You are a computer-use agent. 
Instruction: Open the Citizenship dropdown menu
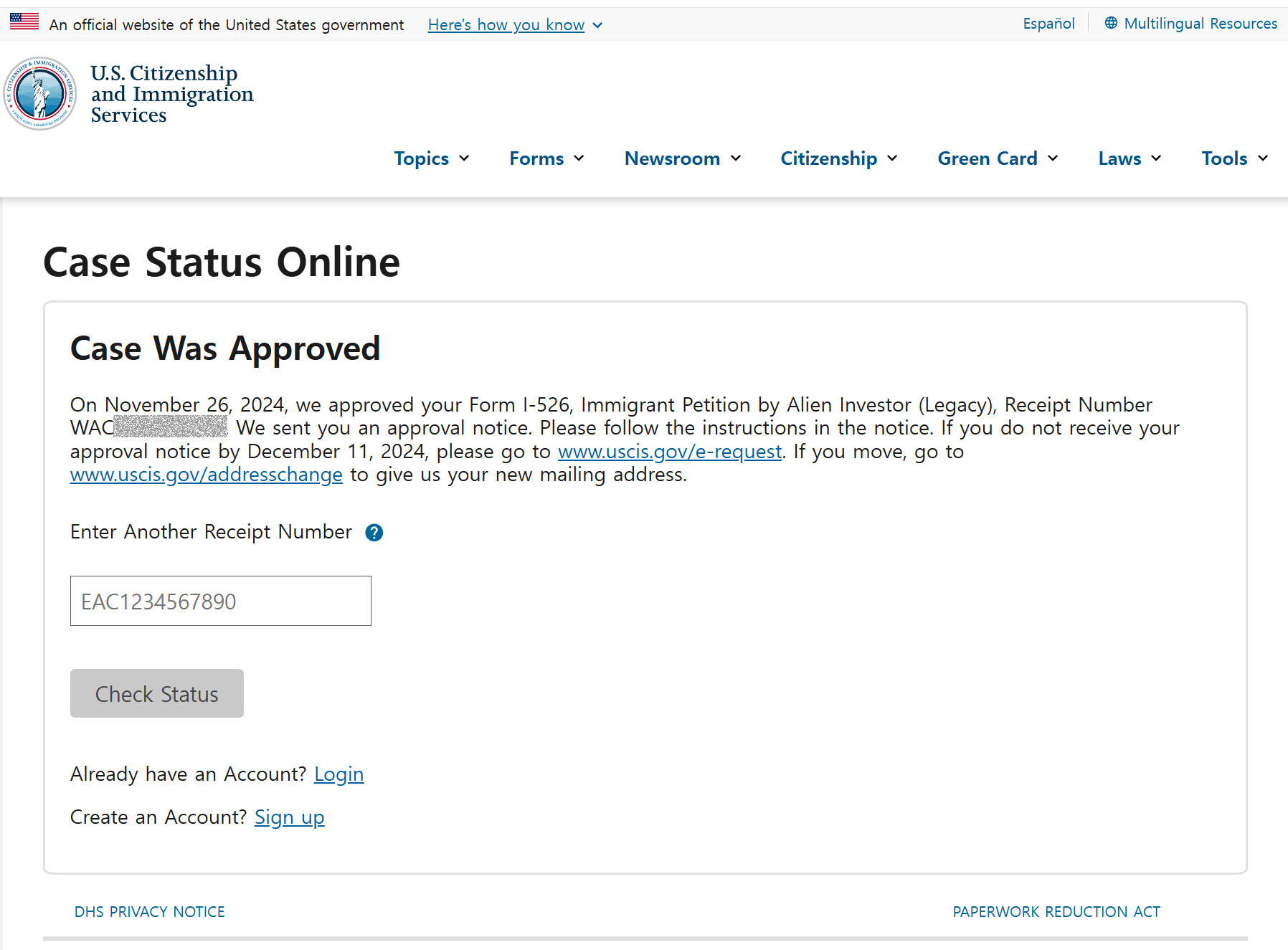coord(839,158)
